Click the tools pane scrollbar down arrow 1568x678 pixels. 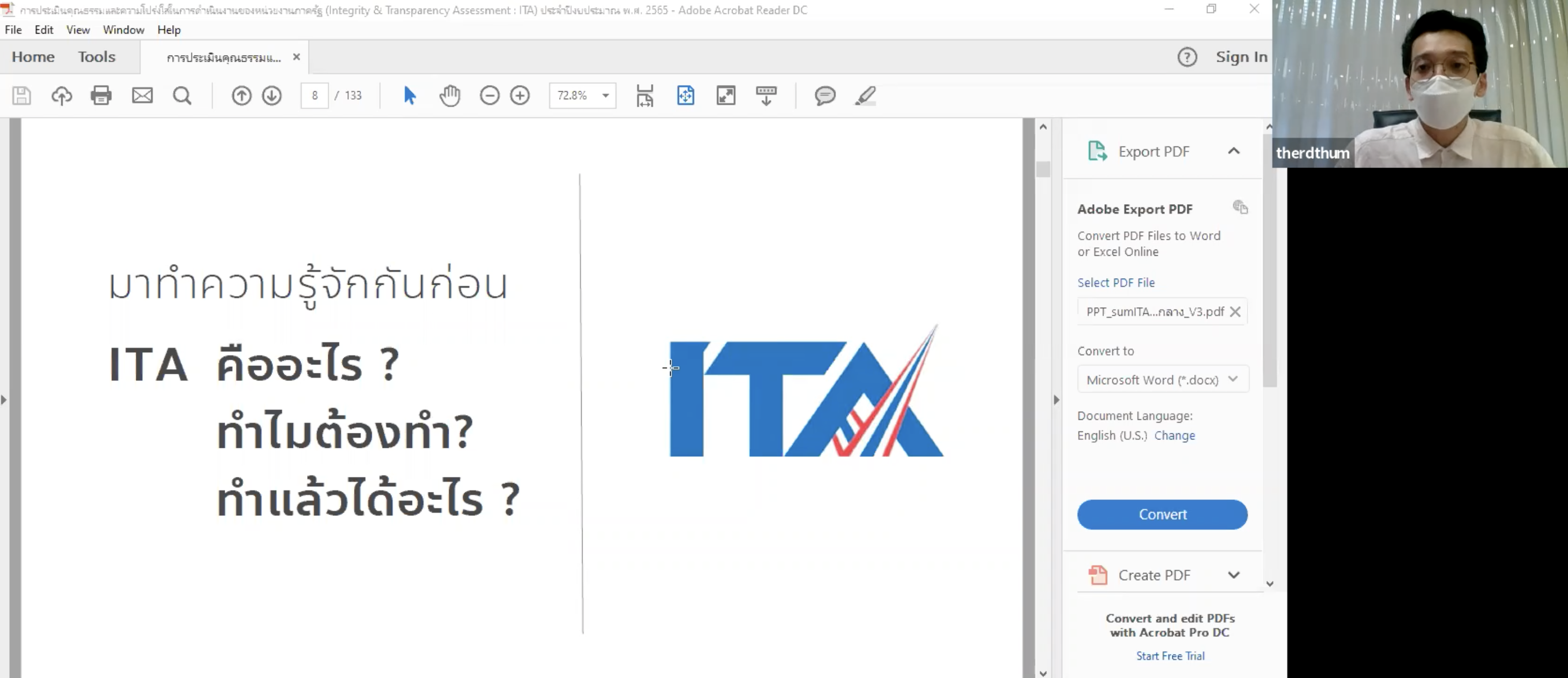click(x=1269, y=584)
